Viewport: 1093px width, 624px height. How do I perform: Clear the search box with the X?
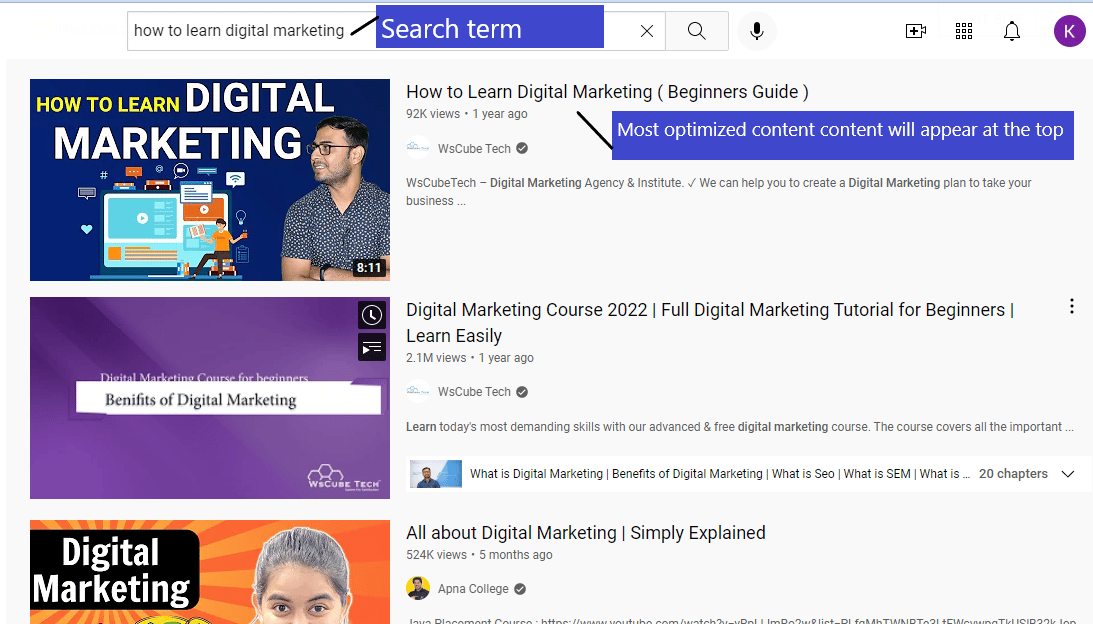(646, 31)
